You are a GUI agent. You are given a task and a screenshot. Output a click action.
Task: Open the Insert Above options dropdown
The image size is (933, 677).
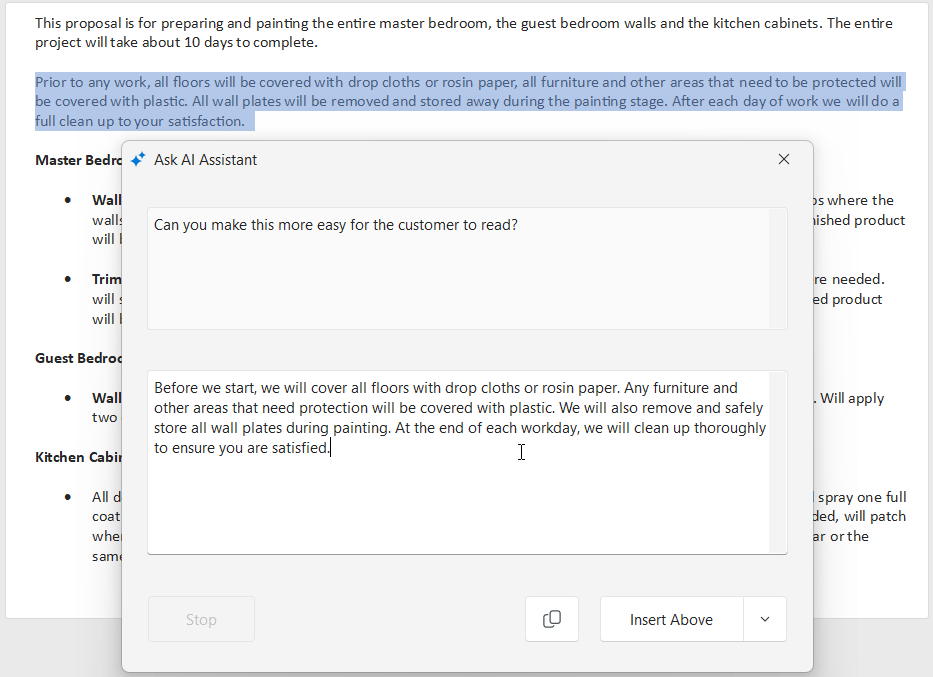pyautogui.click(x=764, y=618)
